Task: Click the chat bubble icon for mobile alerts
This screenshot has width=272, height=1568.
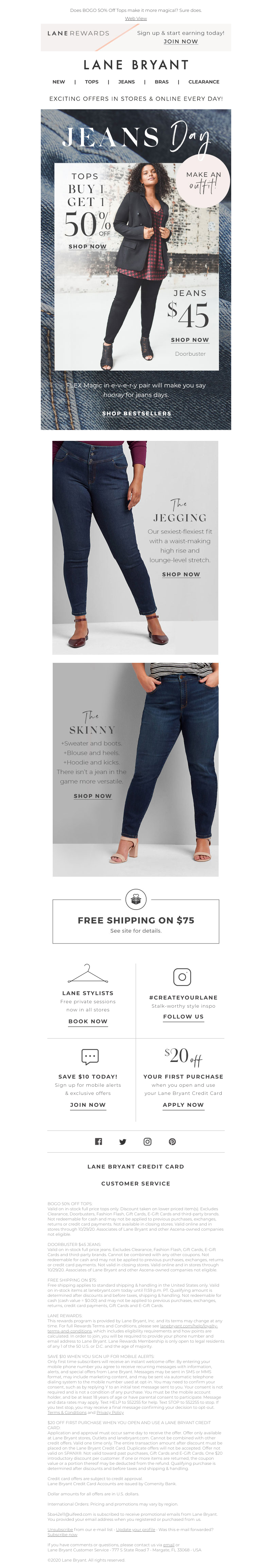Action: click(90, 1056)
